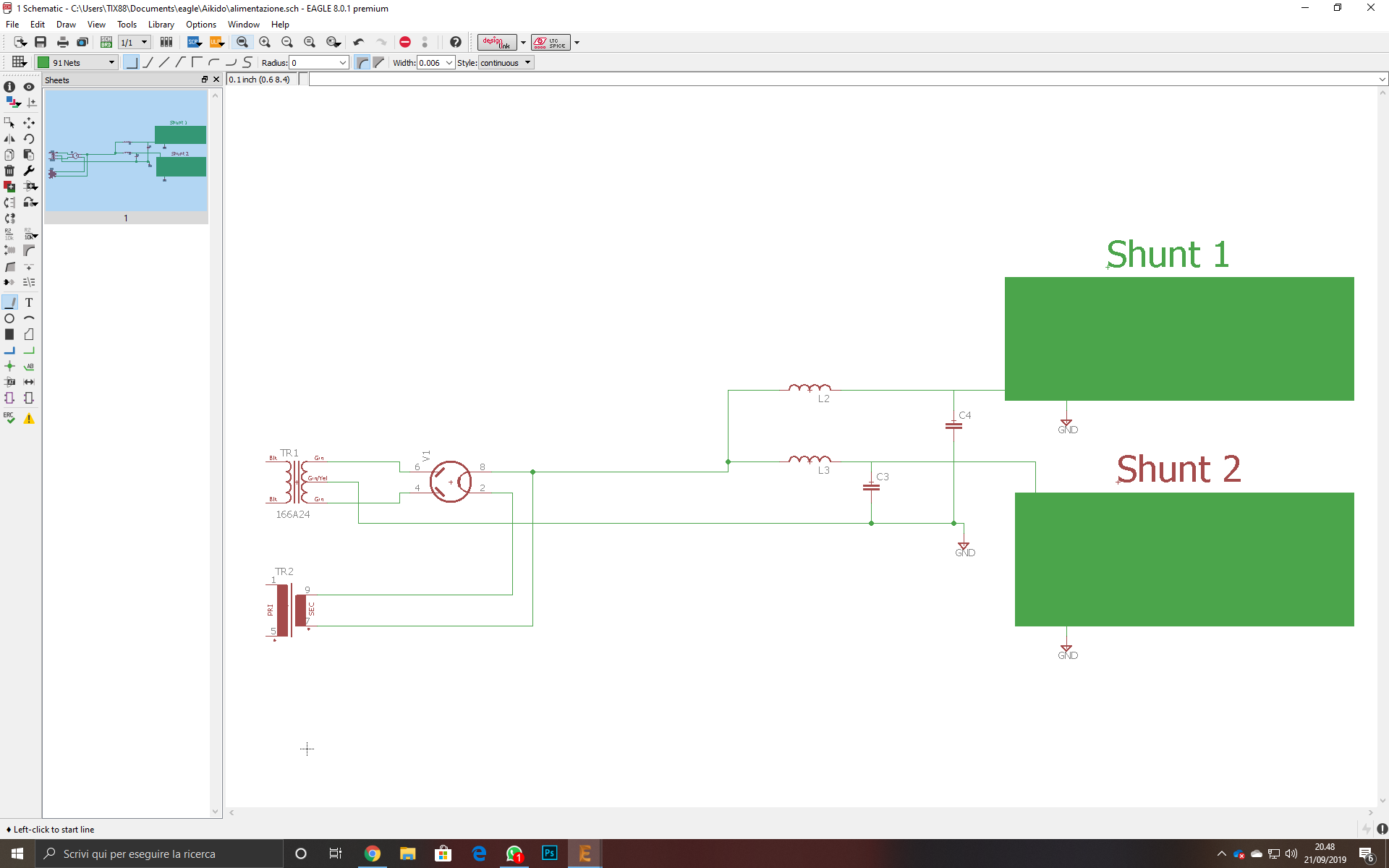
Task: Open the Draw menu
Action: pyautogui.click(x=66, y=24)
